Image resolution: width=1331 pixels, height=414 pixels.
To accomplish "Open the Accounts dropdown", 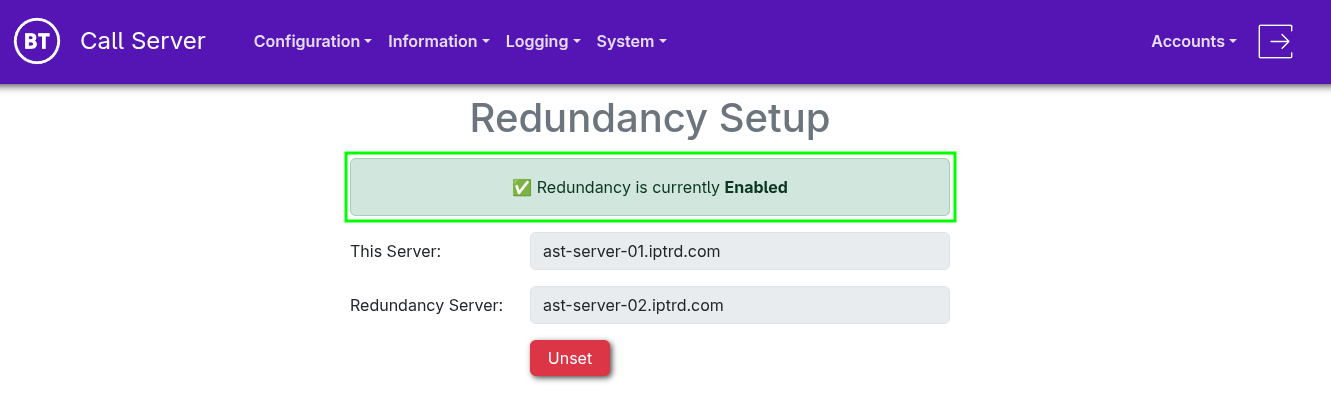I will point(1194,41).
